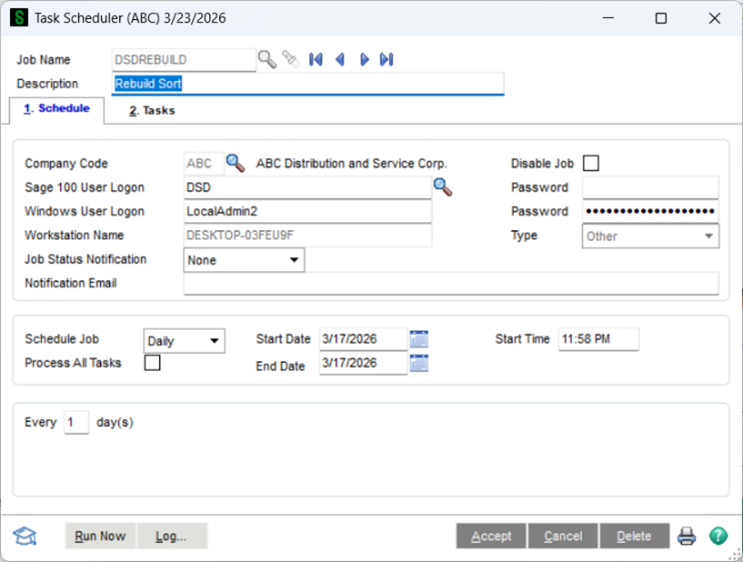Click the Description field Rebuild Sort
The width and height of the screenshot is (743, 562).
pos(308,84)
